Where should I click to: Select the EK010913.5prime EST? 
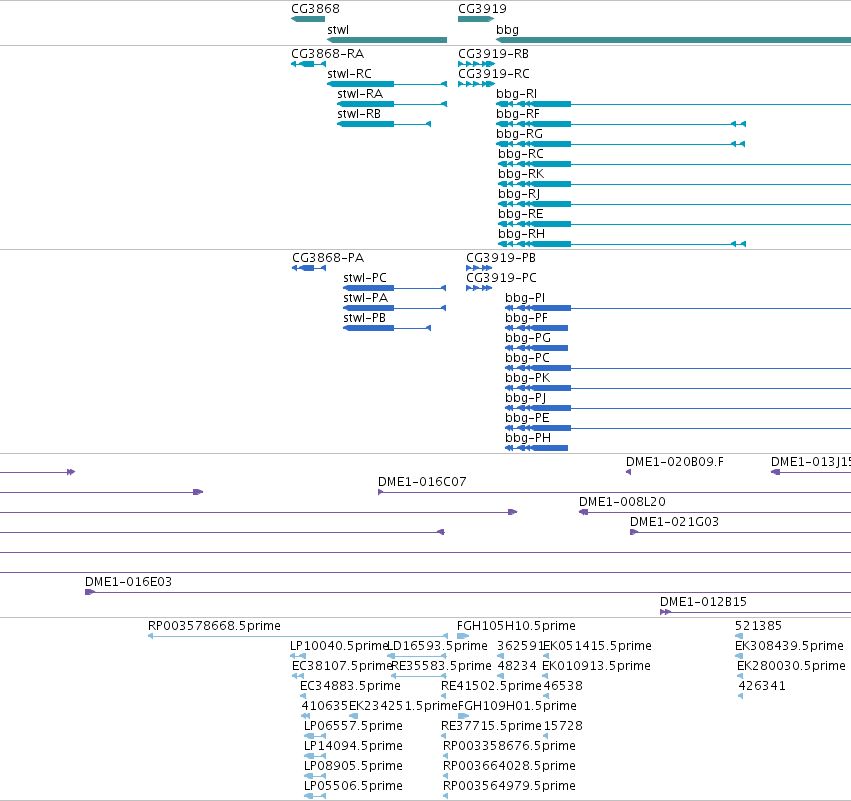(546, 676)
